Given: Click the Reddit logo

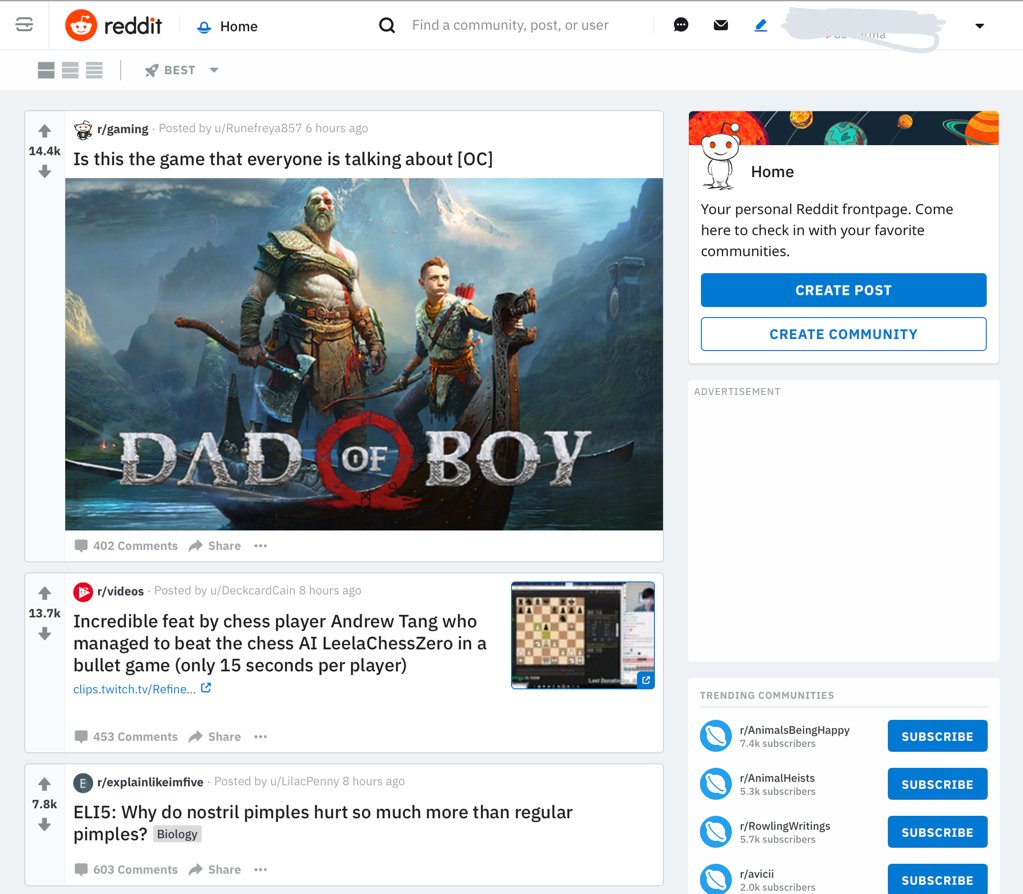Looking at the screenshot, I should point(114,25).
